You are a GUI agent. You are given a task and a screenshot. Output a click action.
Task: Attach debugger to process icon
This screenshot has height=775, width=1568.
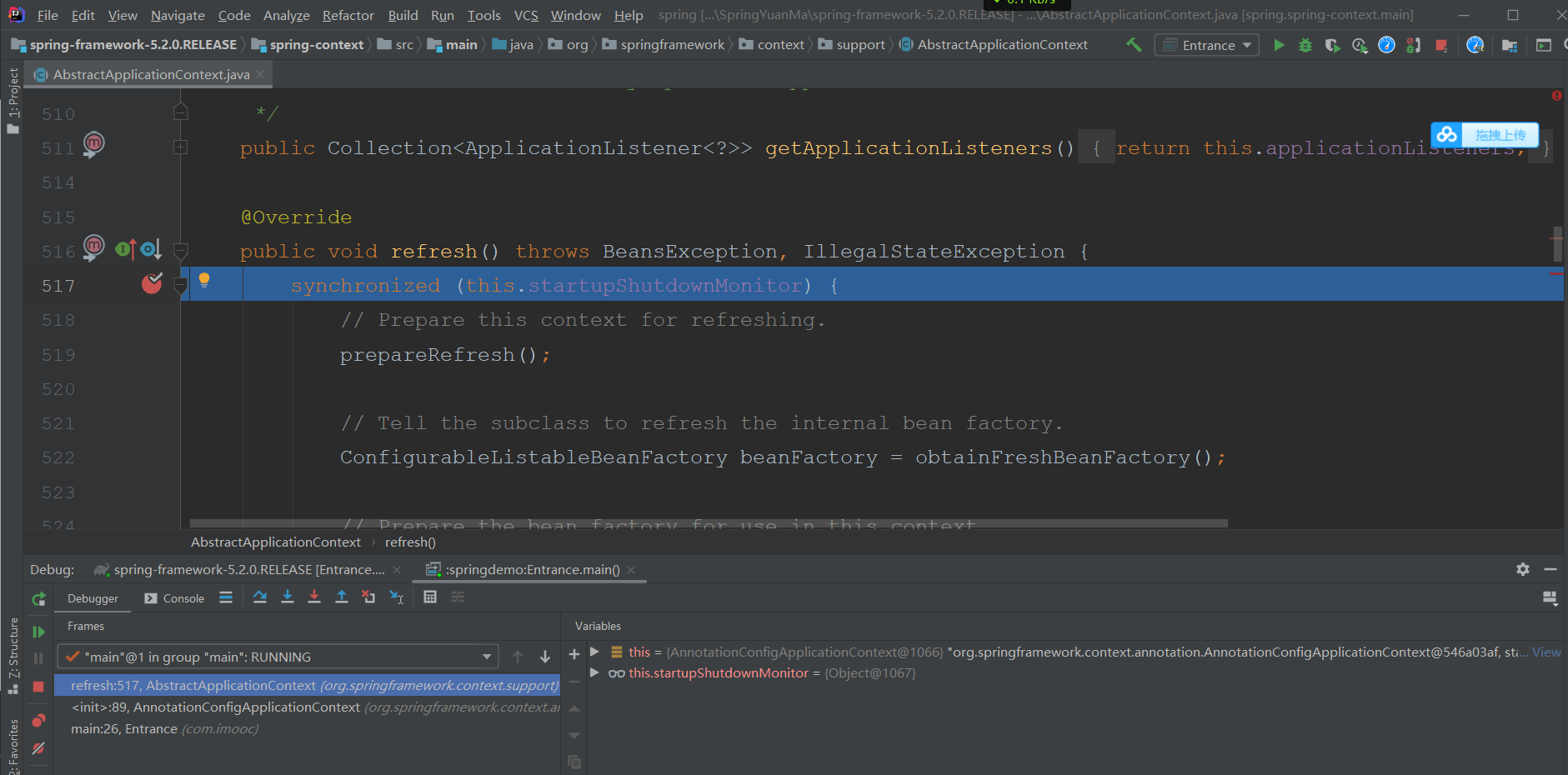1413,45
